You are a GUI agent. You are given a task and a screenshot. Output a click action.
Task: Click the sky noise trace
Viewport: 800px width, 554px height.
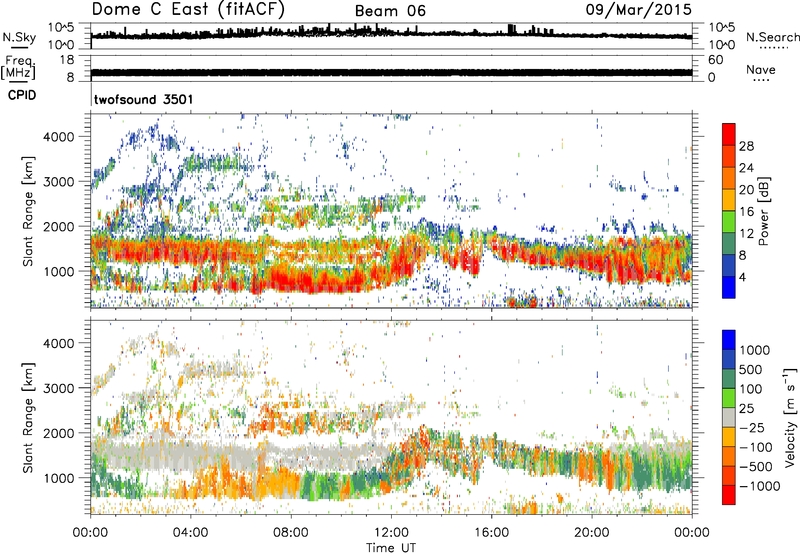tap(391, 34)
